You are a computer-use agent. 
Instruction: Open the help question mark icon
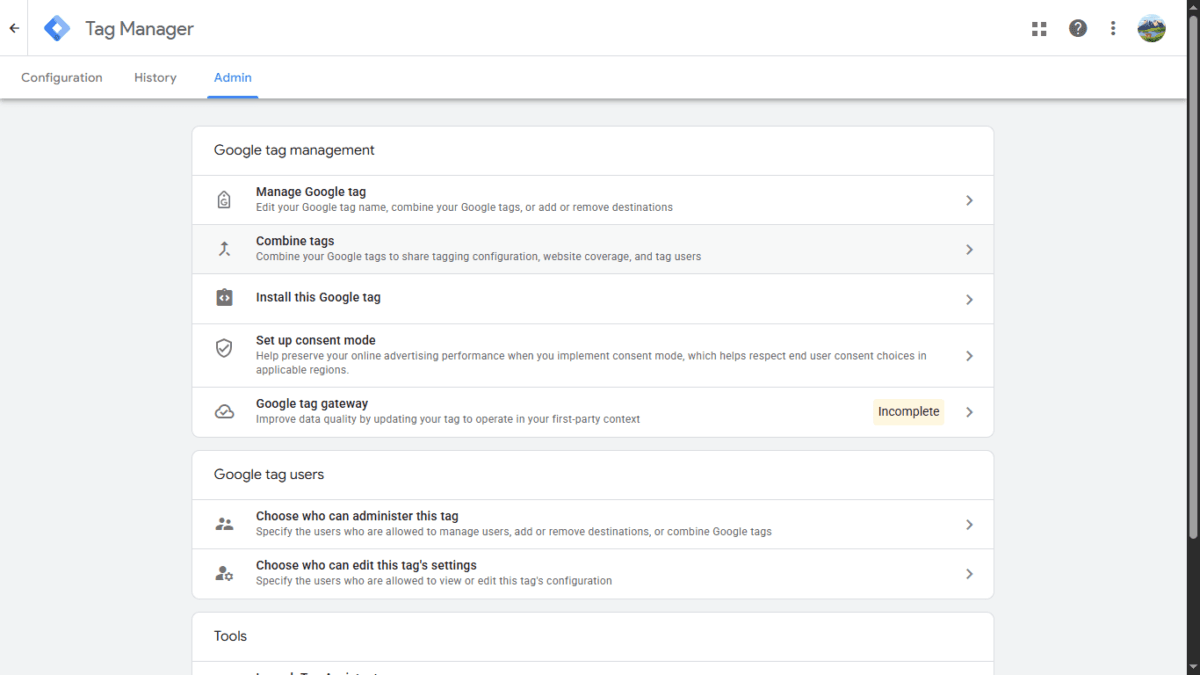coord(1078,28)
